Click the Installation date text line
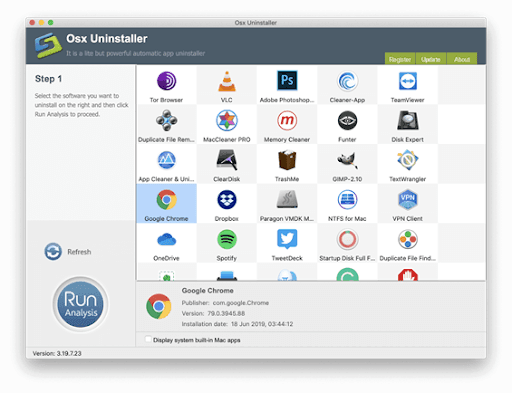 pyautogui.click(x=237, y=324)
